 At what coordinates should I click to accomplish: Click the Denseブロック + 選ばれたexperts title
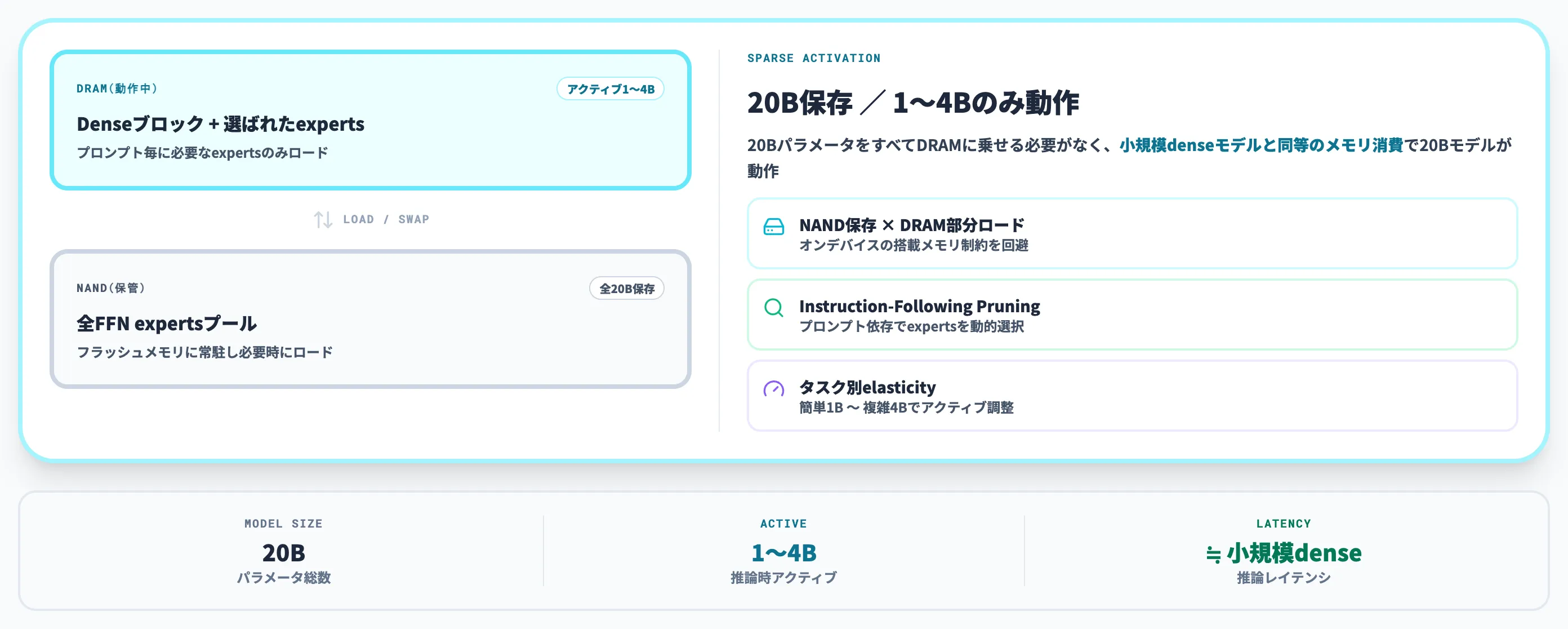[220, 123]
